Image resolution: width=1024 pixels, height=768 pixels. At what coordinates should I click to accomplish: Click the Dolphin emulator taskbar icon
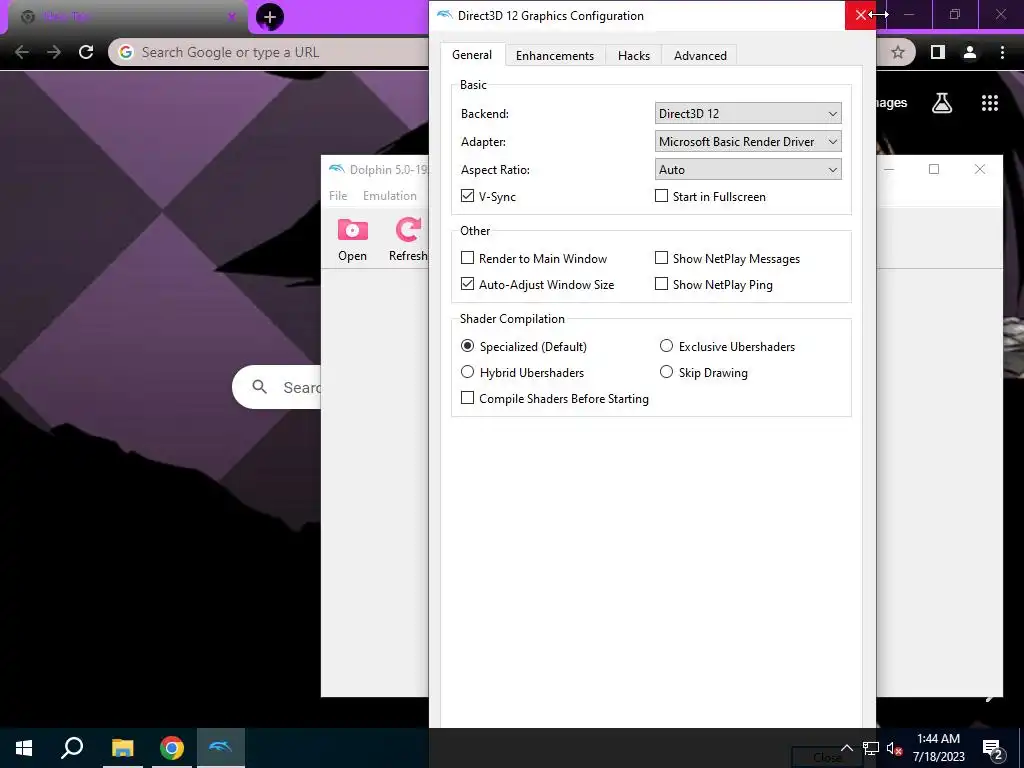[x=221, y=748]
